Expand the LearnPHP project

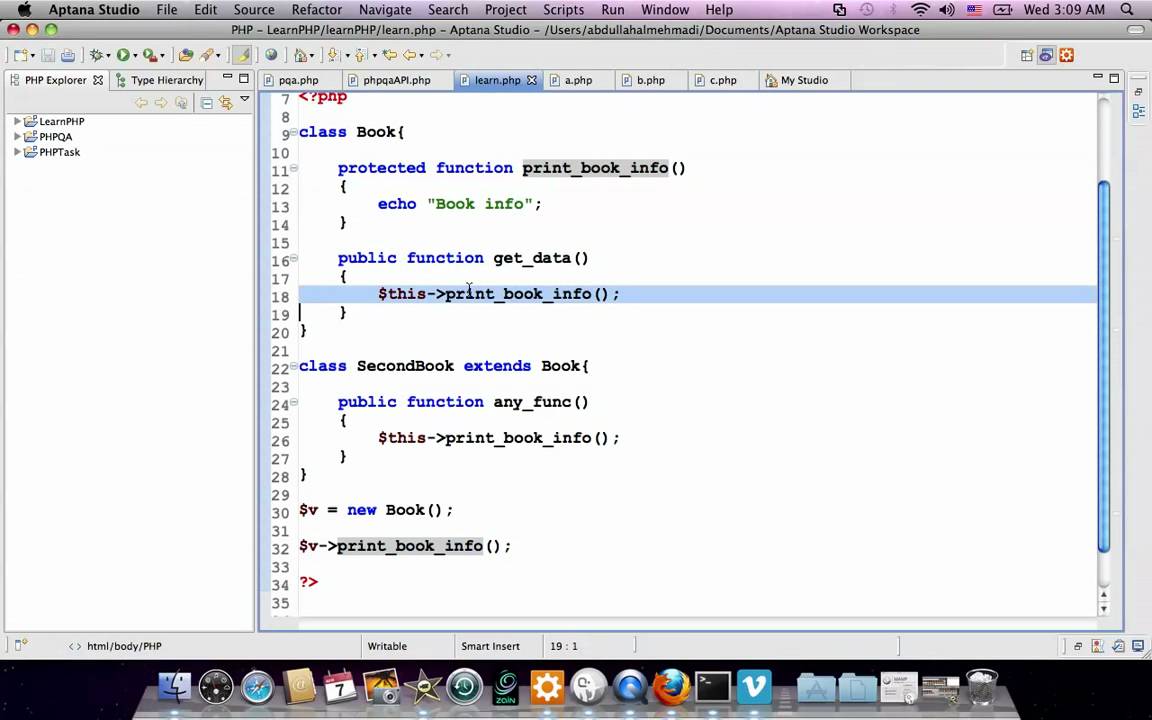click(18, 121)
